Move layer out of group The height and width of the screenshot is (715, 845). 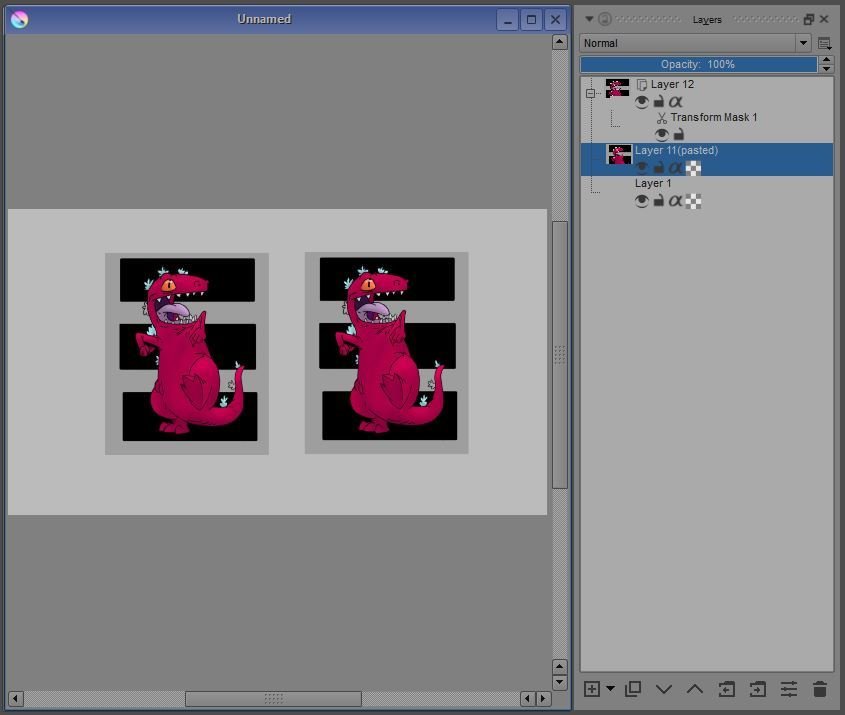tap(726, 689)
